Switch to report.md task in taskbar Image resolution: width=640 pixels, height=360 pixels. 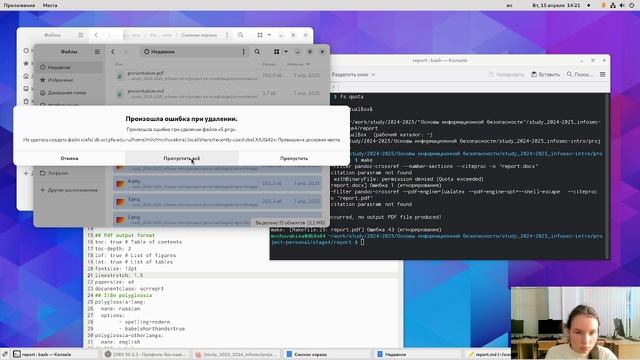pyautogui.click(x=489, y=354)
